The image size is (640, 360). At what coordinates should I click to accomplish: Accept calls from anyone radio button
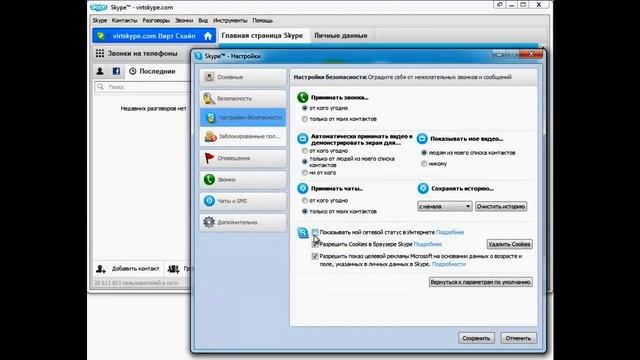coord(304,108)
